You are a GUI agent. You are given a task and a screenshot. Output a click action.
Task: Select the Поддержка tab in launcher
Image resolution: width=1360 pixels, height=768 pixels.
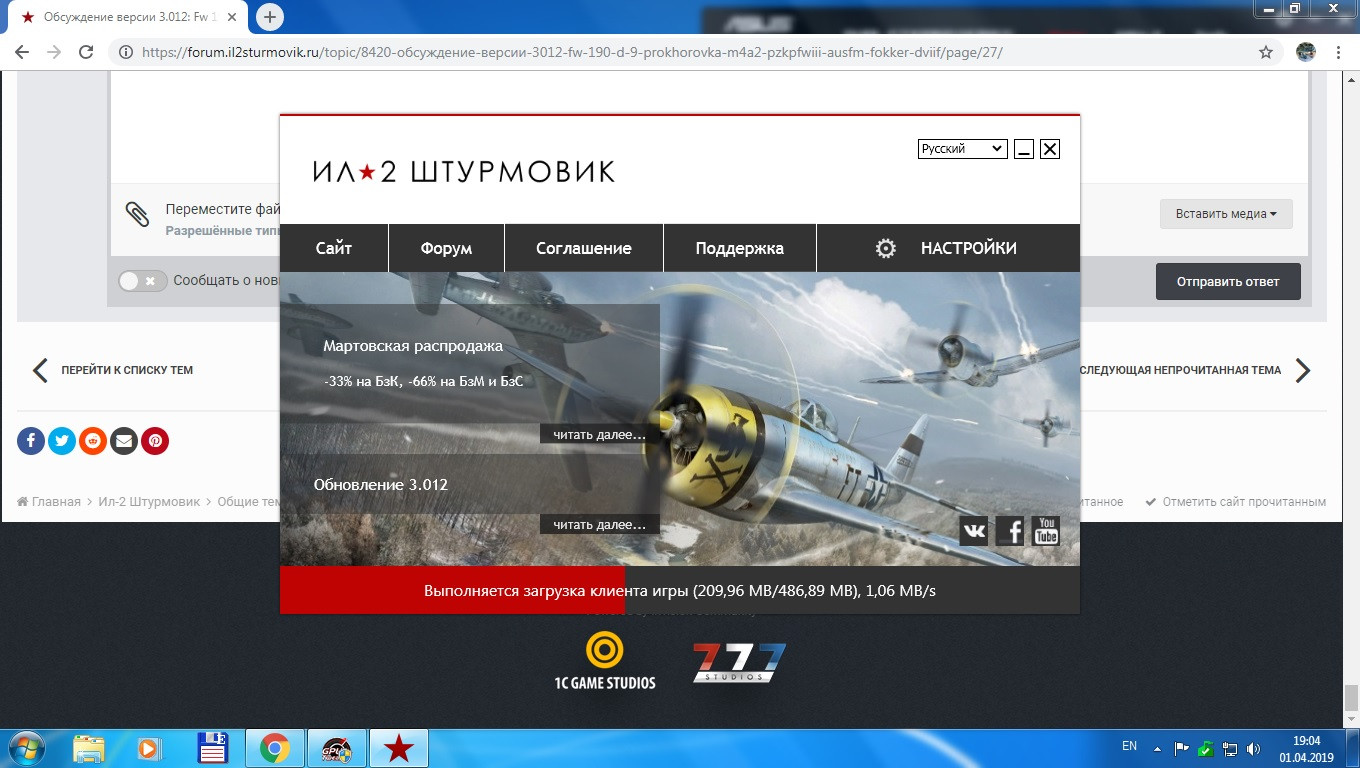[740, 248]
